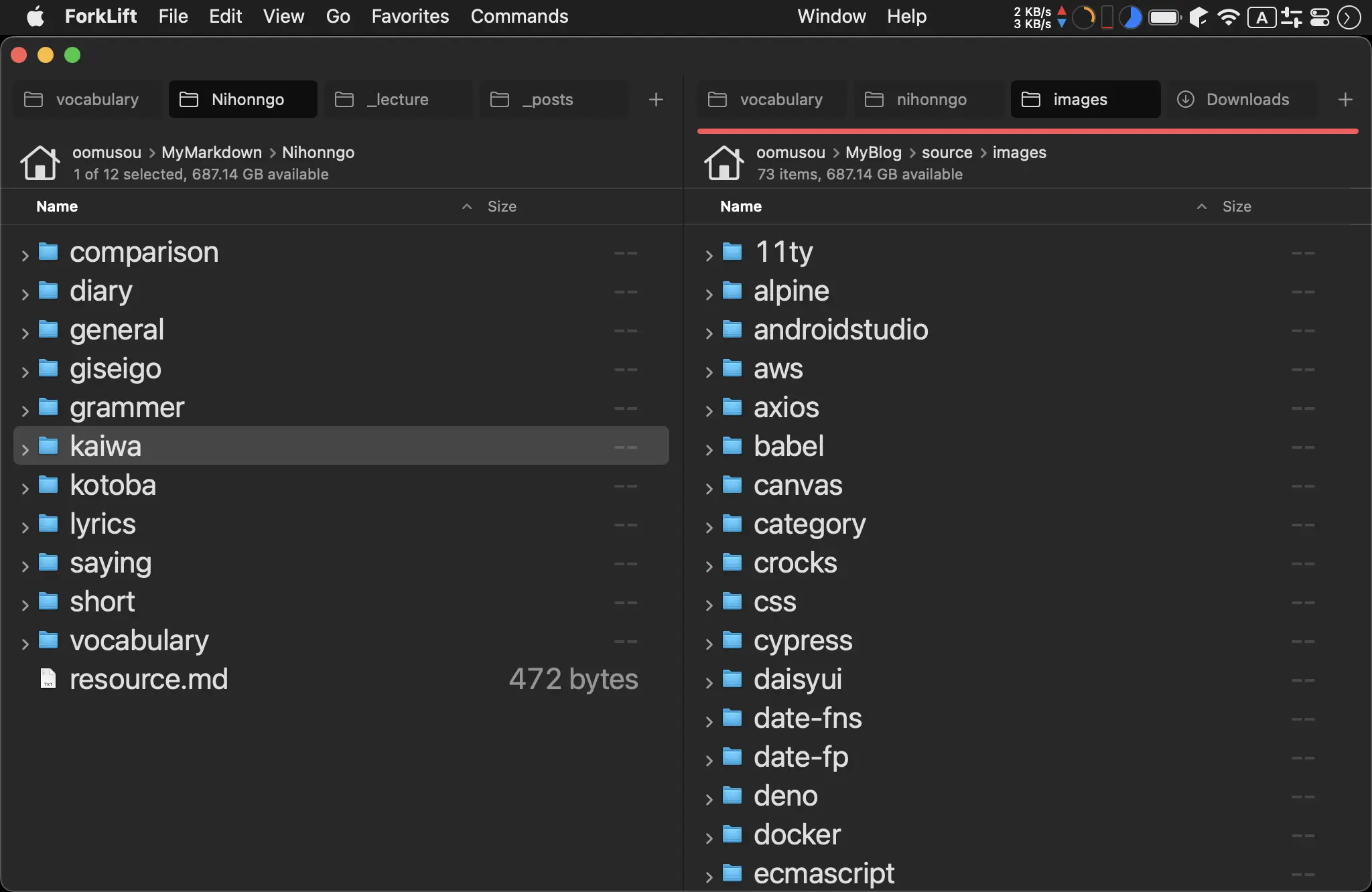Viewport: 1372px width, 892px height.
Task: Click the battery status icon
Action: pos(1165,17)
